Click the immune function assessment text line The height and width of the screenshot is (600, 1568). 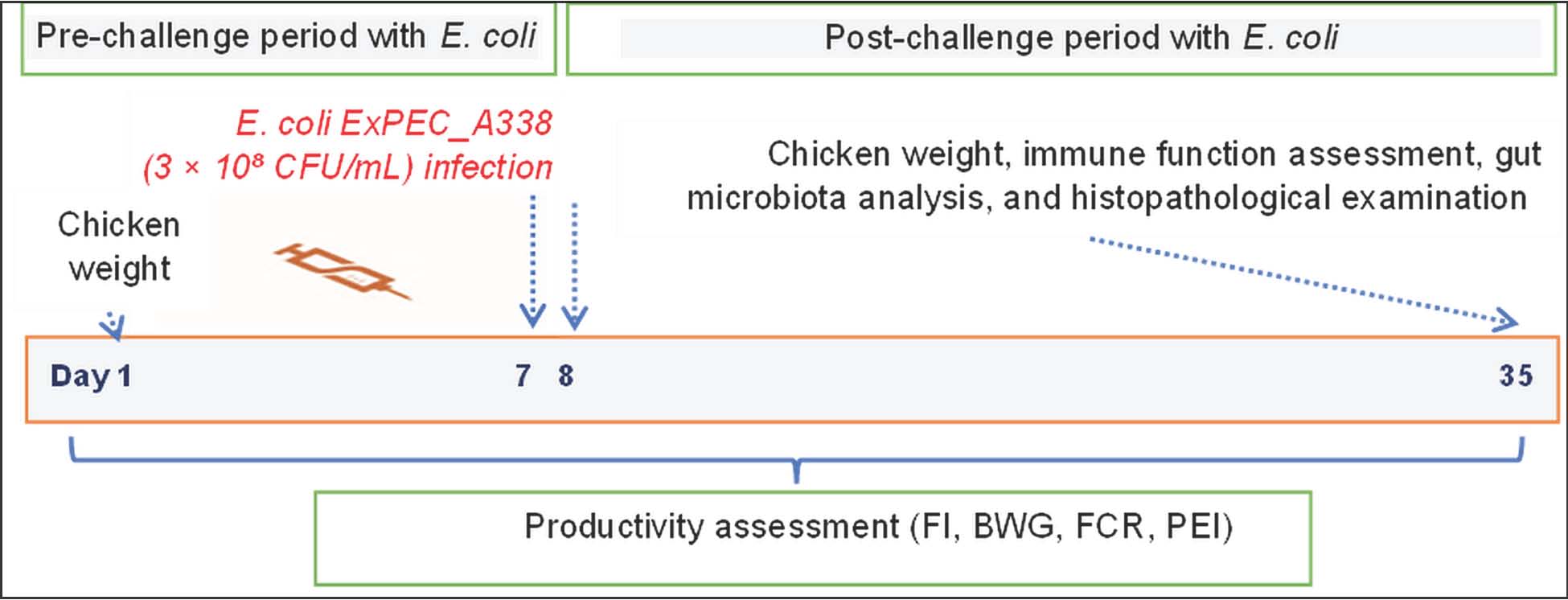(x=1154, y=154)
